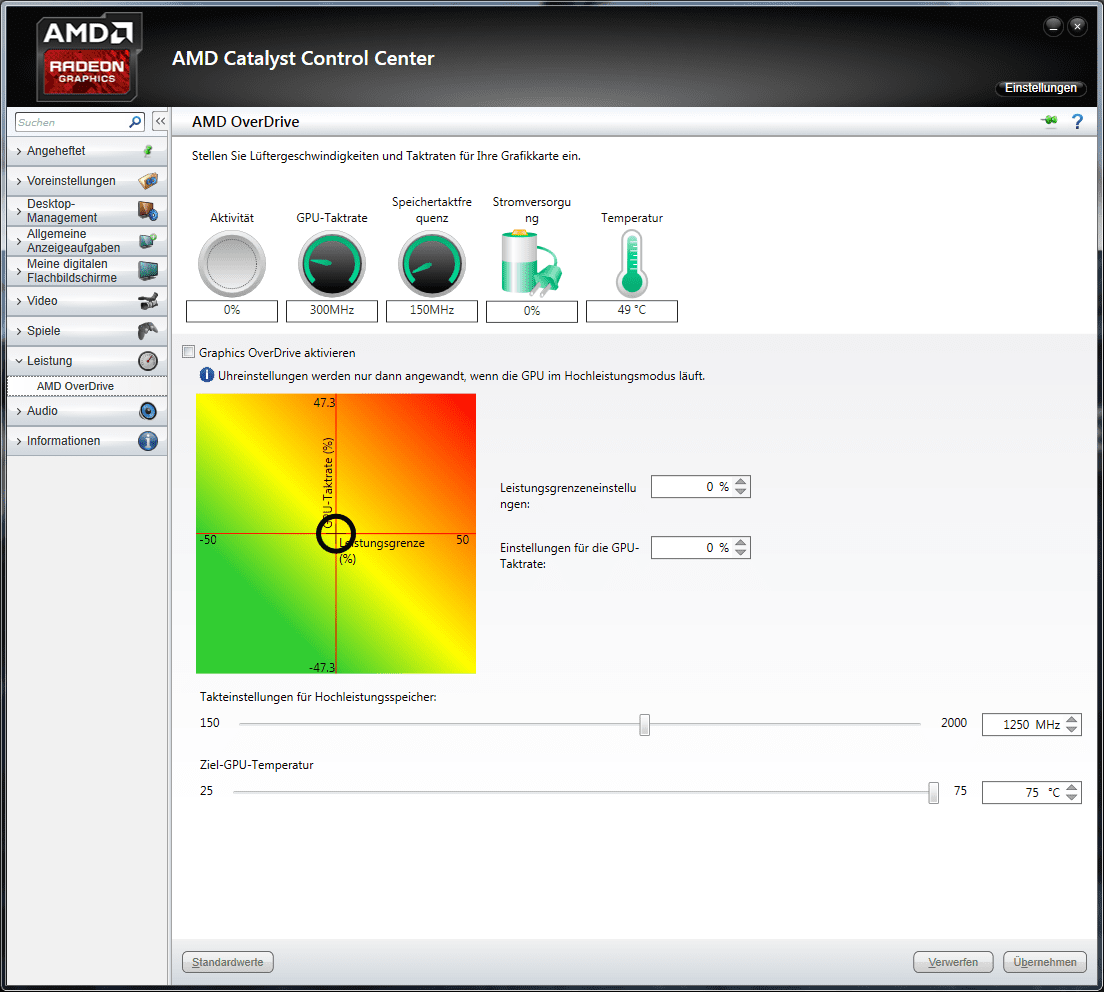Decrease memory clock MHz with down arrow
The width and height of the screenshot is (1104, 992).
1072,729
